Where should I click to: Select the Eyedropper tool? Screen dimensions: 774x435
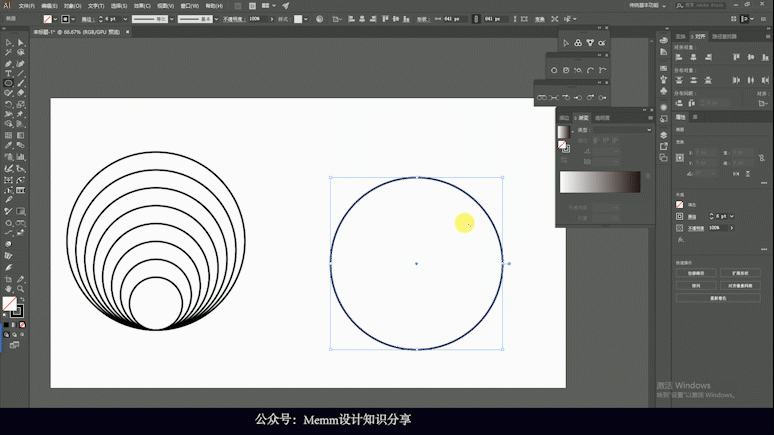(8, 146)
